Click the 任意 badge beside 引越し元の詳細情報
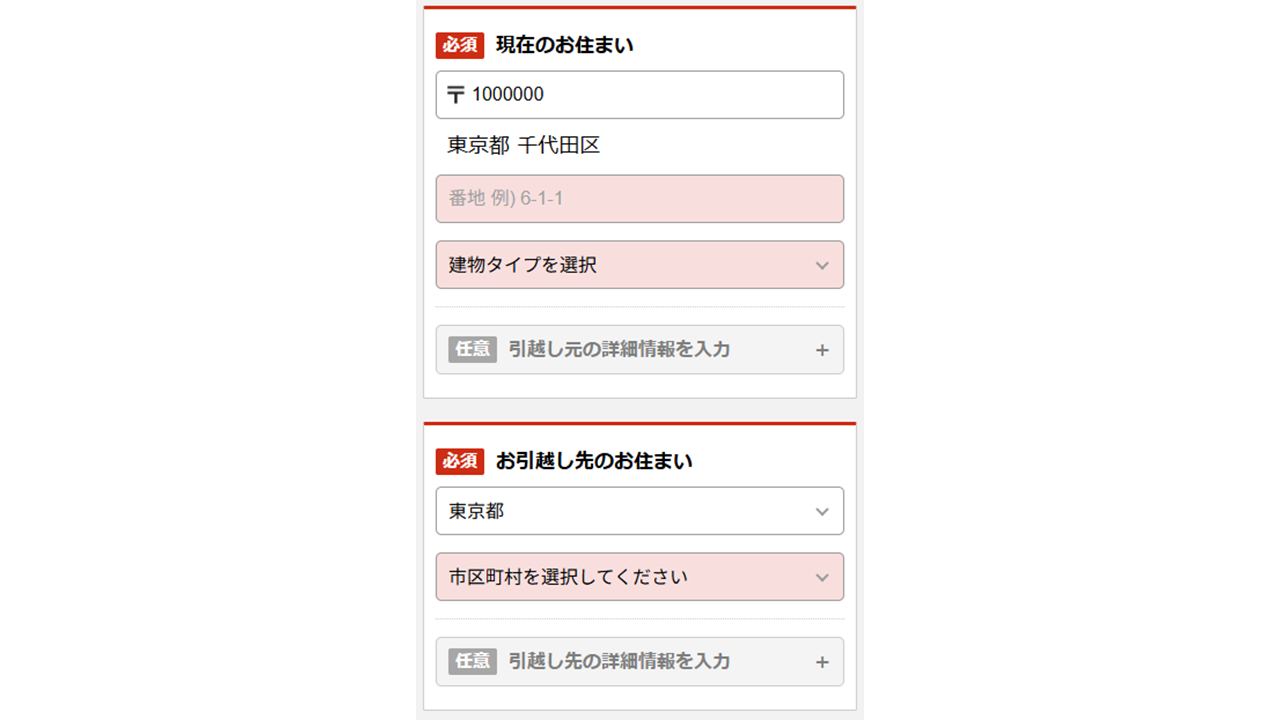 [x=472, y=349]
